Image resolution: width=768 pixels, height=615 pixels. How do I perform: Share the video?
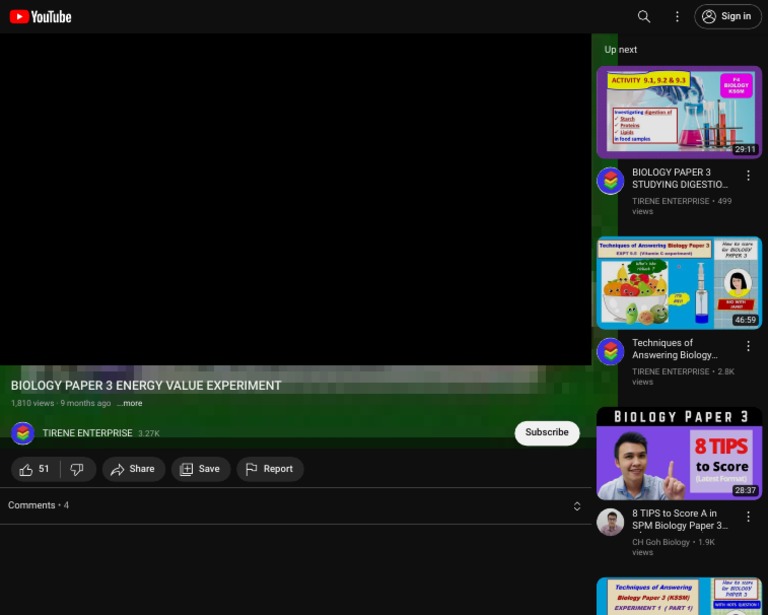tap(133, 469)
